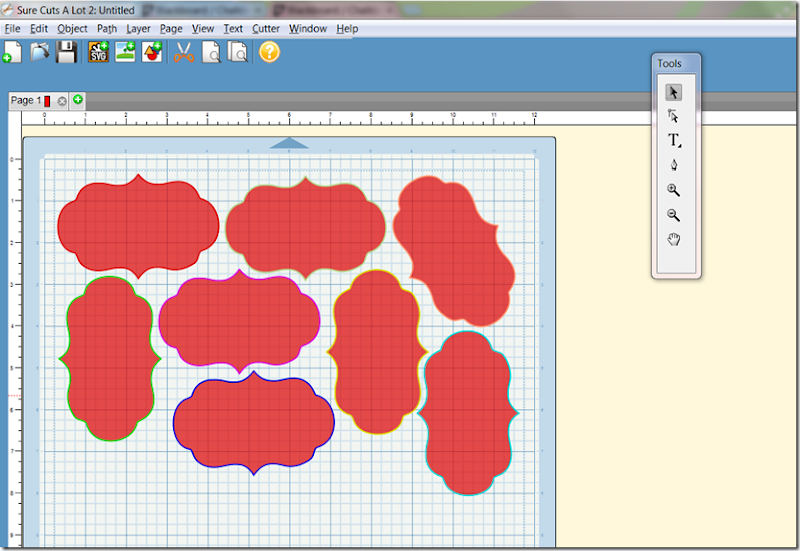Close the Page 1 tab
The image size is (800, 551).
click(62, 101)
